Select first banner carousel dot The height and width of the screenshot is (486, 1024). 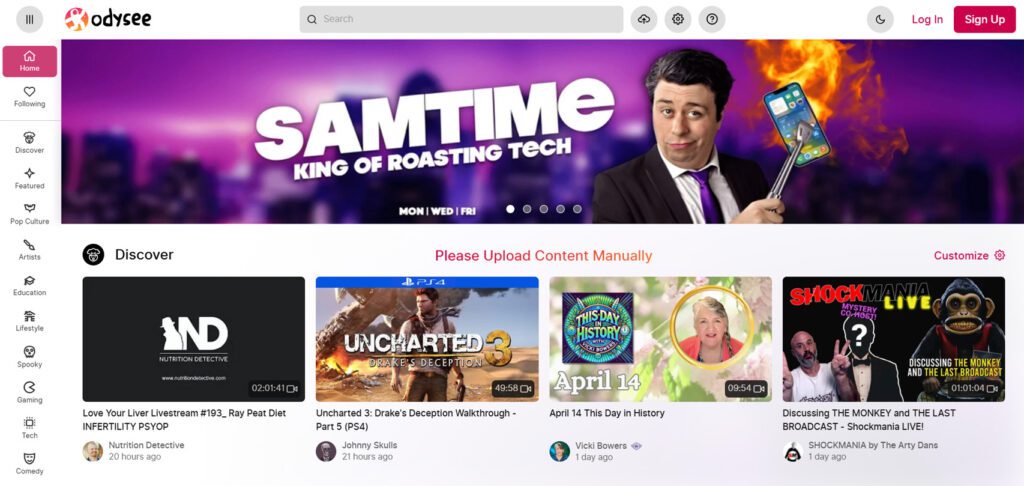tap(510, 209)
